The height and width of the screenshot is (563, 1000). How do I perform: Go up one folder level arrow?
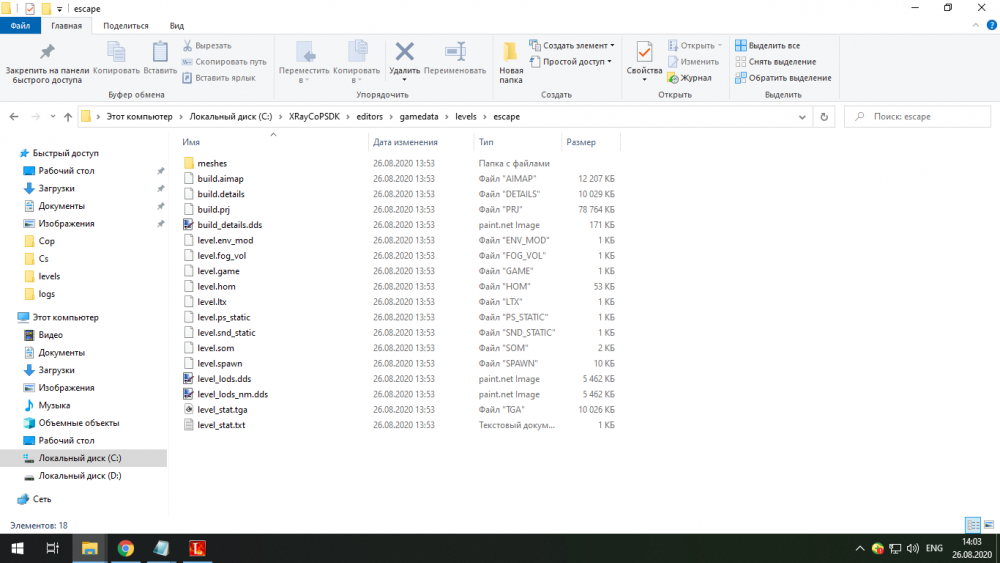pyautogui.click(x=68, y=117)
